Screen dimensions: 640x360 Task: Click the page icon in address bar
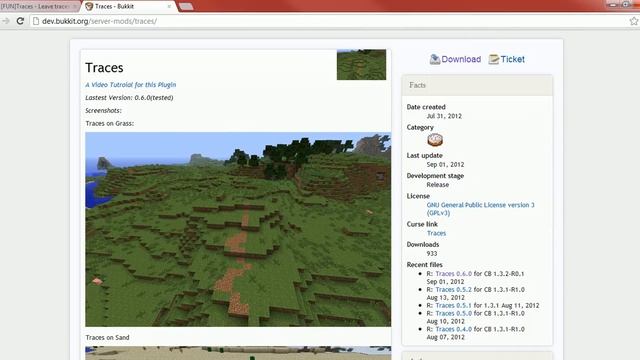pyautogui.click(x=36, y=21)
